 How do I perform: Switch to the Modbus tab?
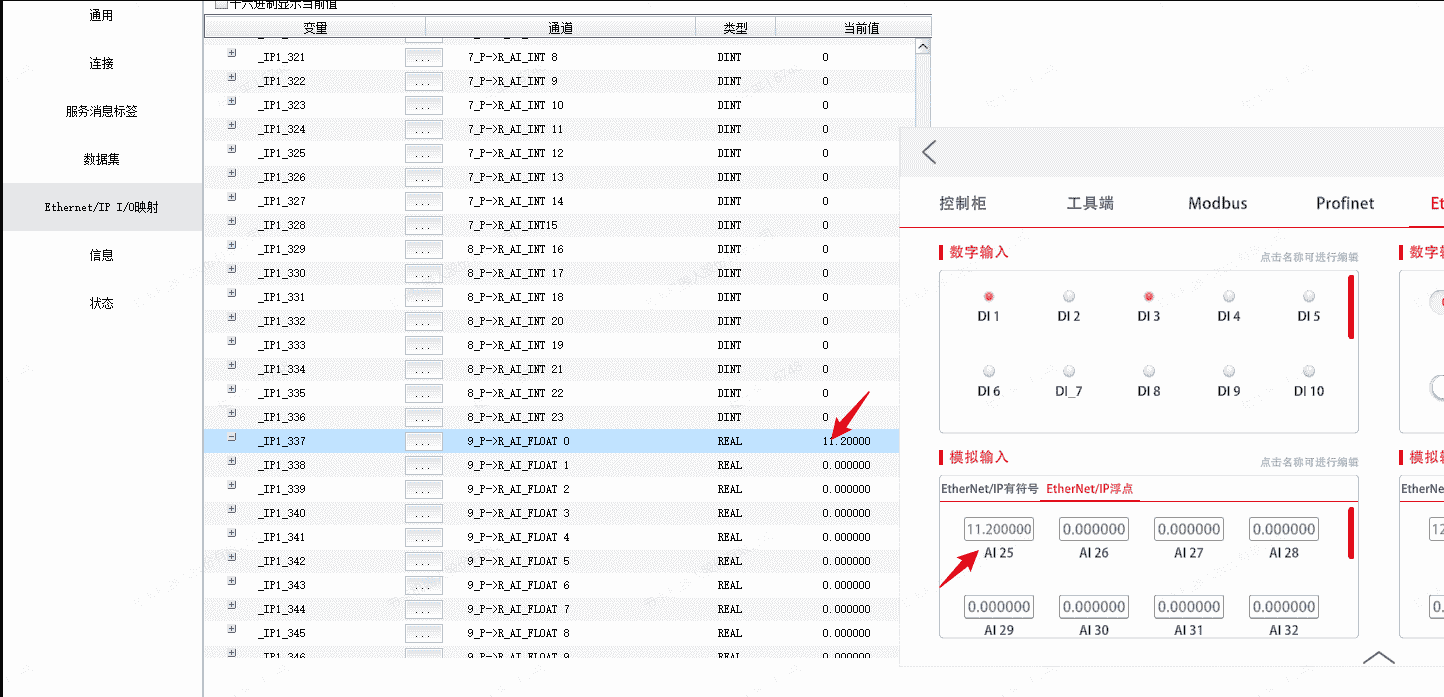point(1217,203)
